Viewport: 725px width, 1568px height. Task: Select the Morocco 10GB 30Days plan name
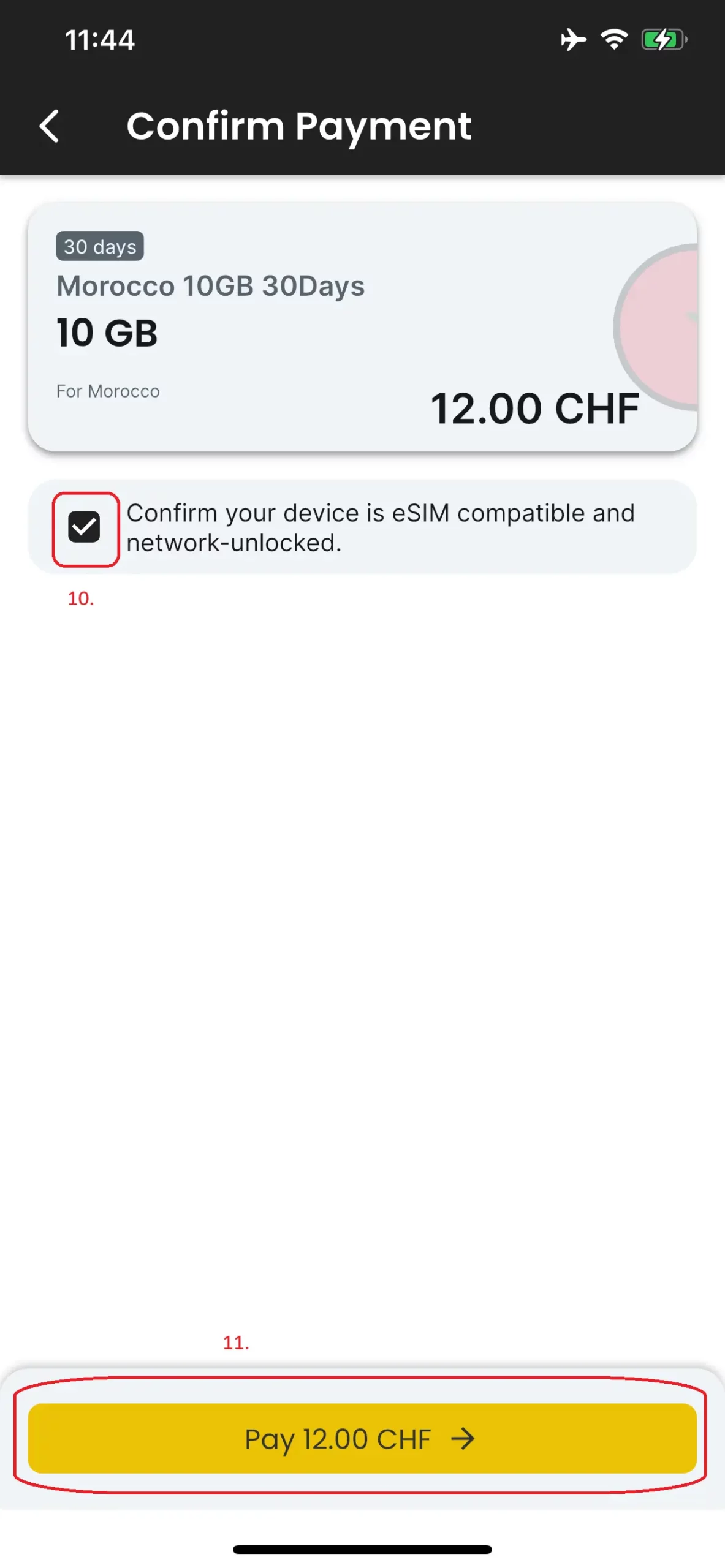pos(210,286)
